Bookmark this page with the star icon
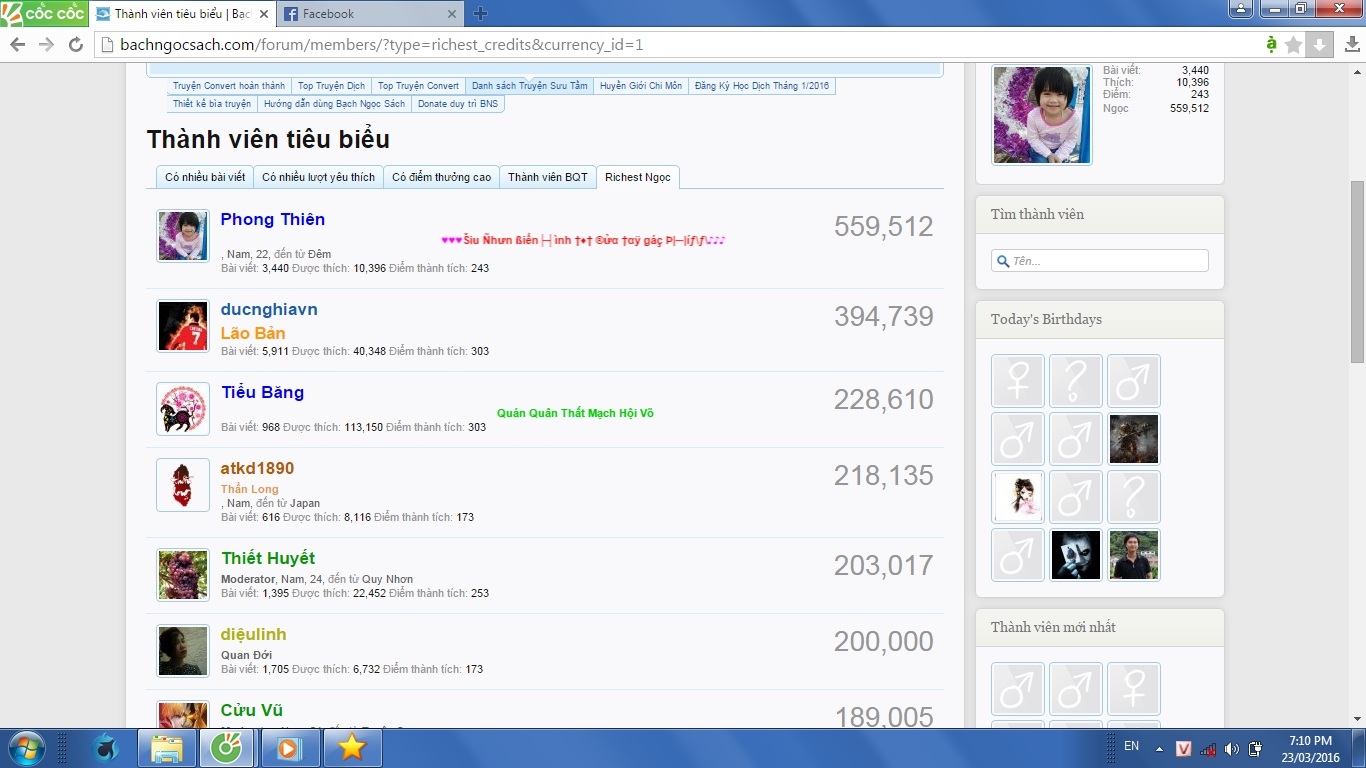1366x768 pixels. coord(1293,44)
